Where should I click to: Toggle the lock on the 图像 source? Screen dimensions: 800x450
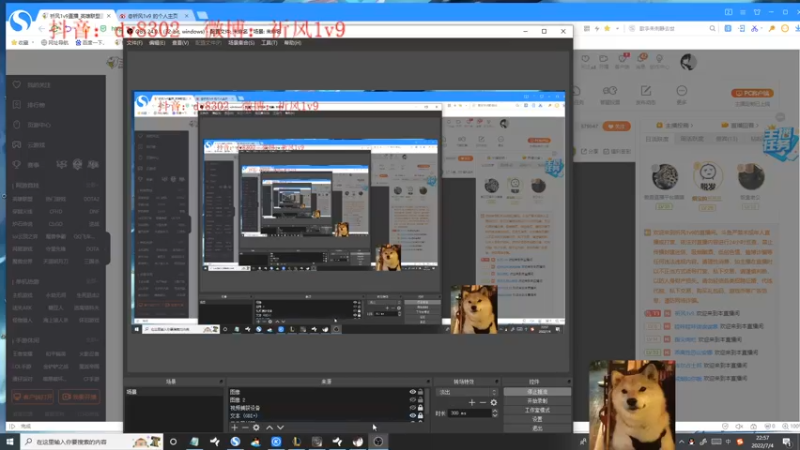[420, 392]
